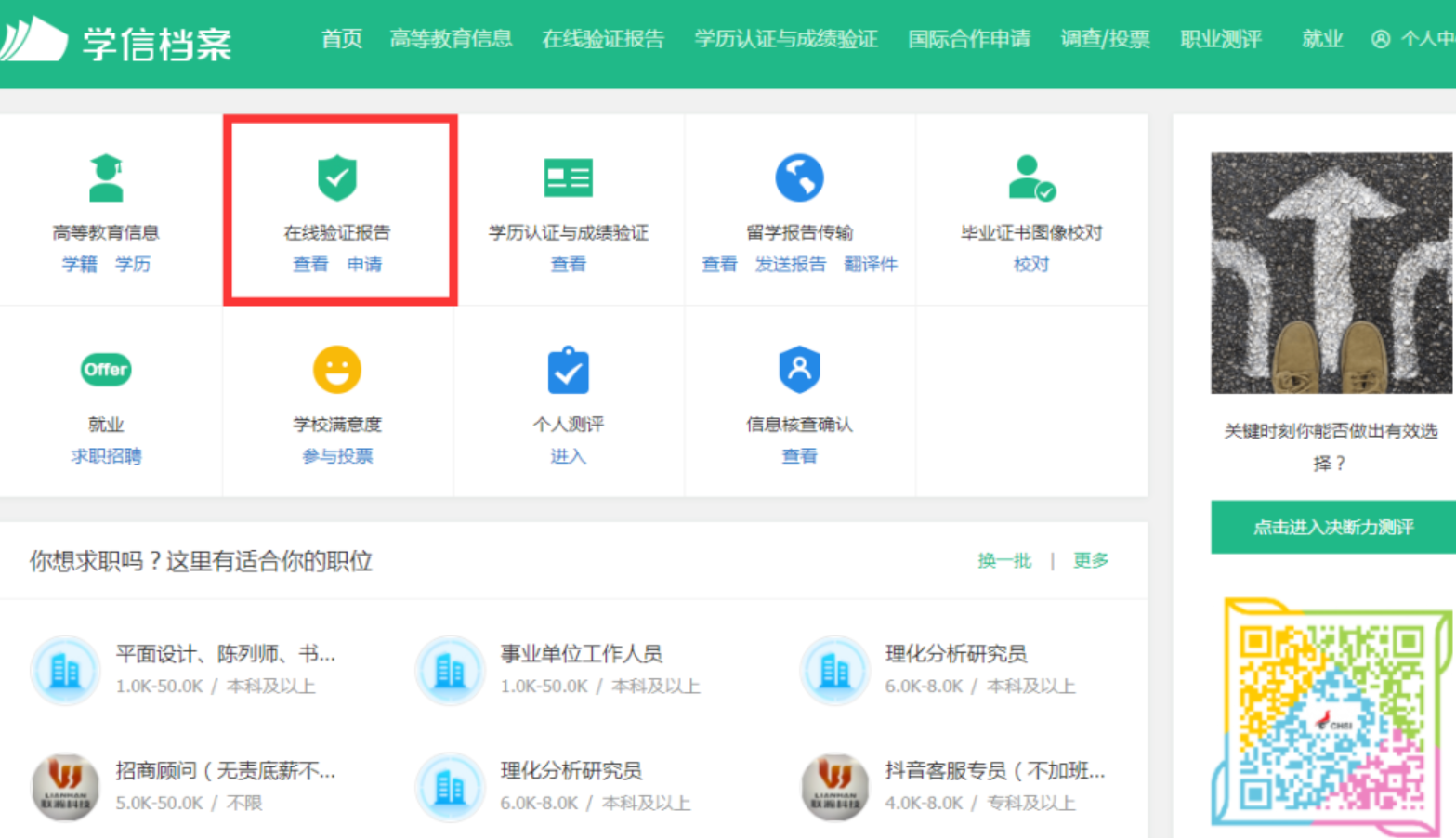Click the 你想求职吗？这里有适合你的职位 heading
The image size is (1456, 838).
pos(201,561)
